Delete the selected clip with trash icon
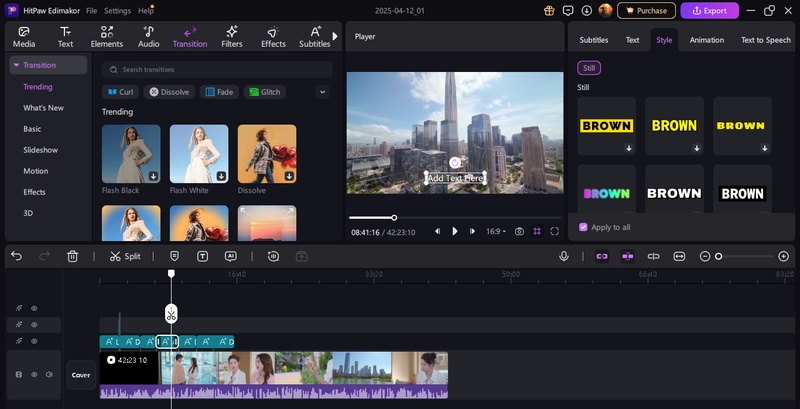This screenshot has height=409, width=800. (72, 257)
